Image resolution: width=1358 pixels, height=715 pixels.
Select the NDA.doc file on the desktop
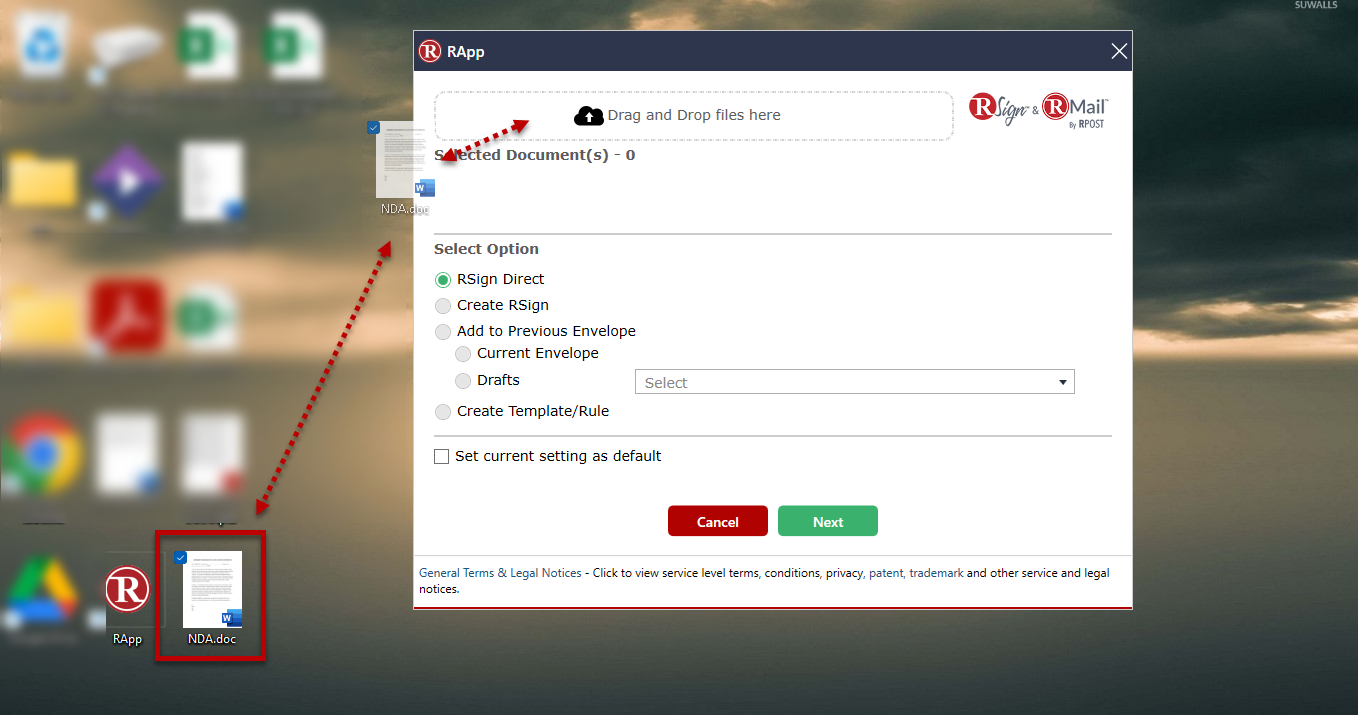211,597
